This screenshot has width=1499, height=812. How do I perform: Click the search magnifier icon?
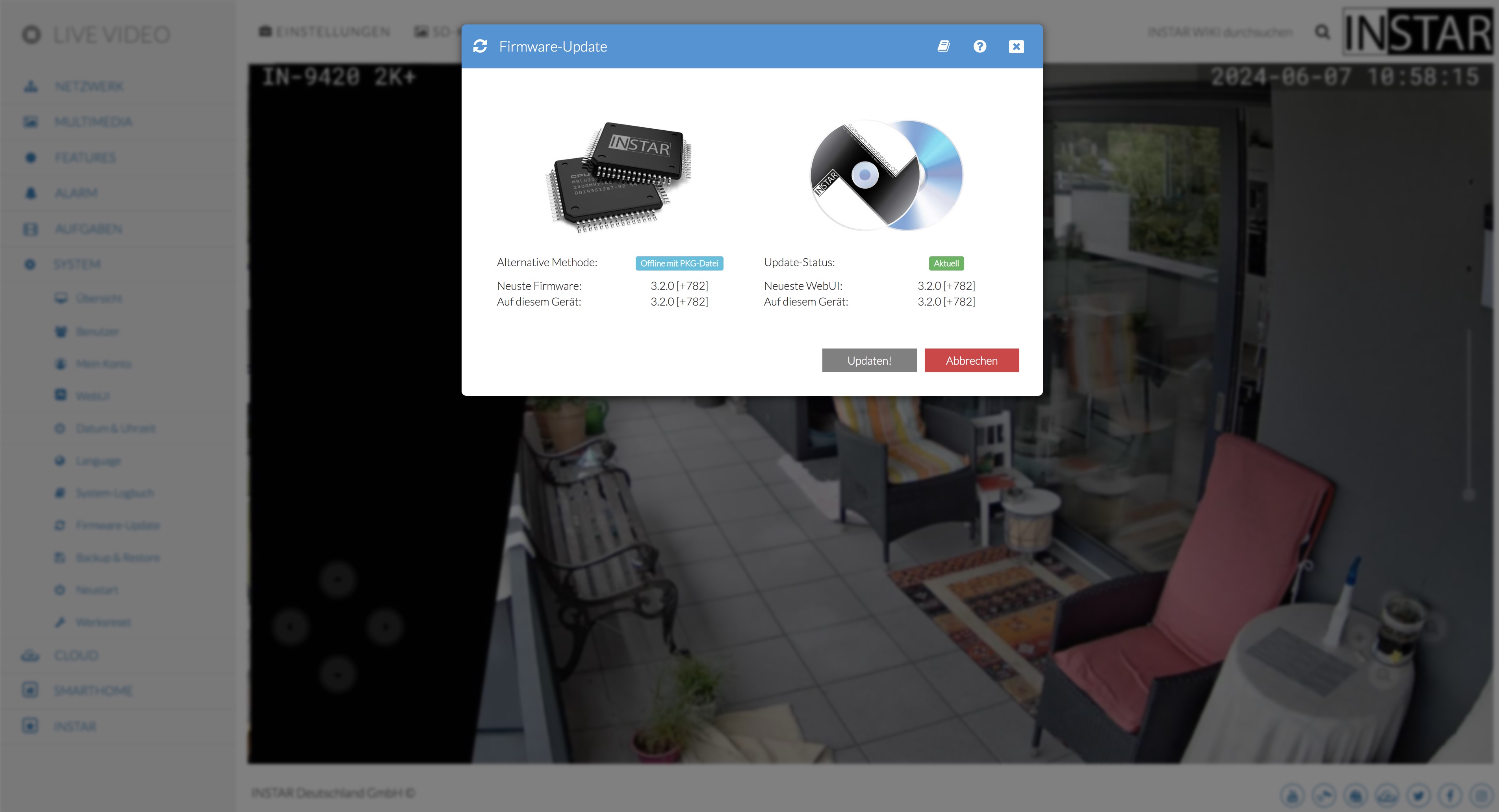pyautogui.click(x=1322, y=32)
